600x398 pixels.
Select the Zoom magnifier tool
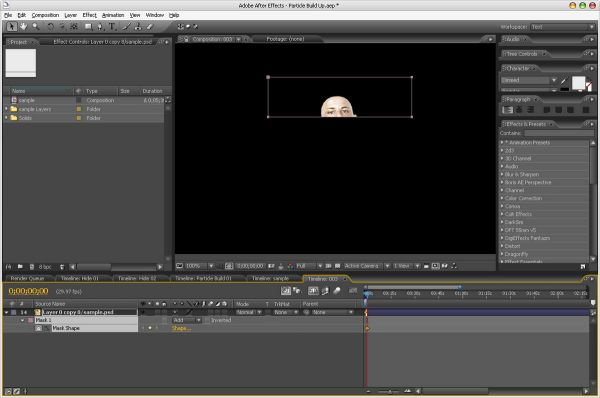point(36,26)
